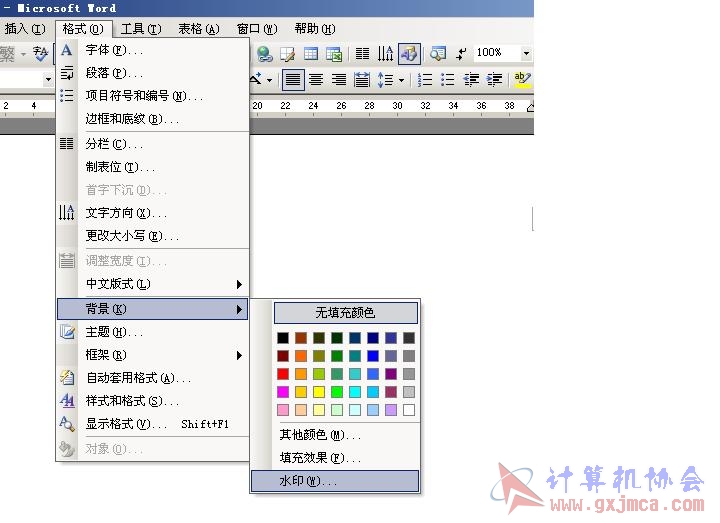
Task: Pick the pure blue color swatch
Action: point(373,356)
